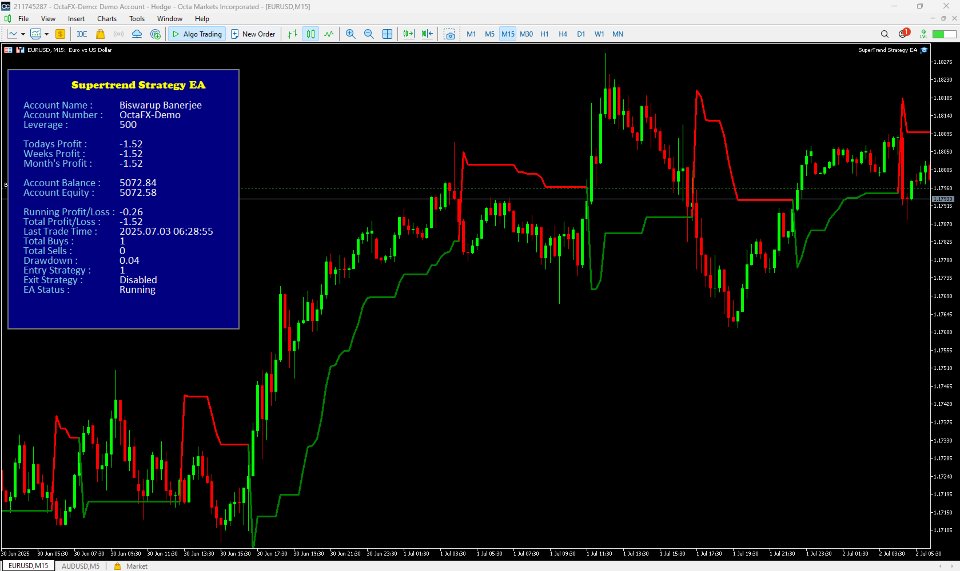The width and height of the screenshot is (960, 571).
Task: Click the New Order button
Action: 253,34
